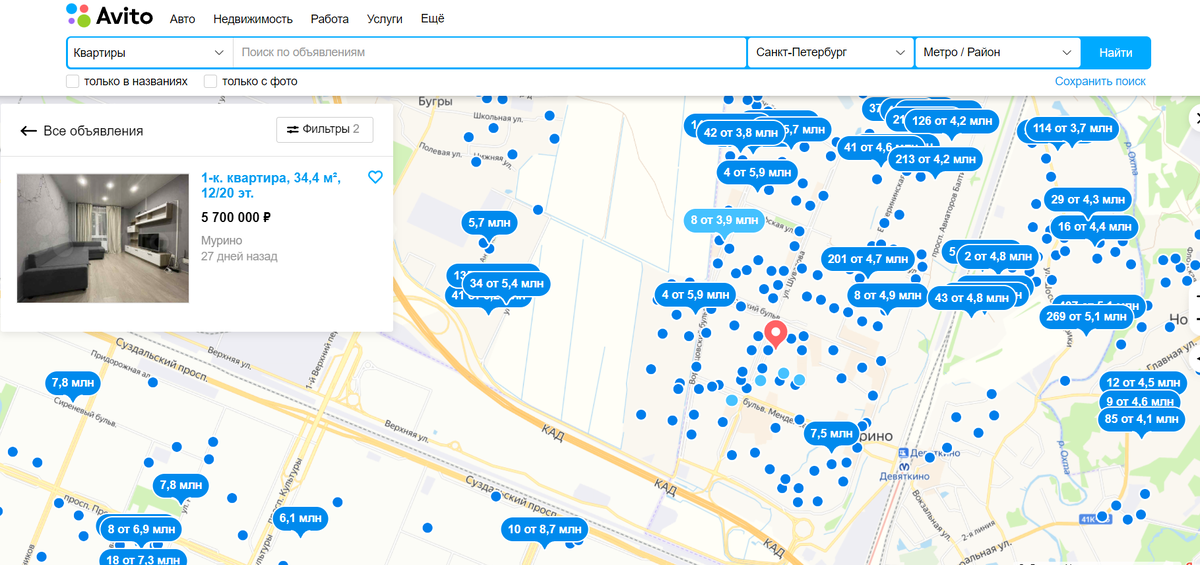The width and height of the screenshot is (1200, 565).
Task: Click the Avito logo
Action: (x=109, y=16)
